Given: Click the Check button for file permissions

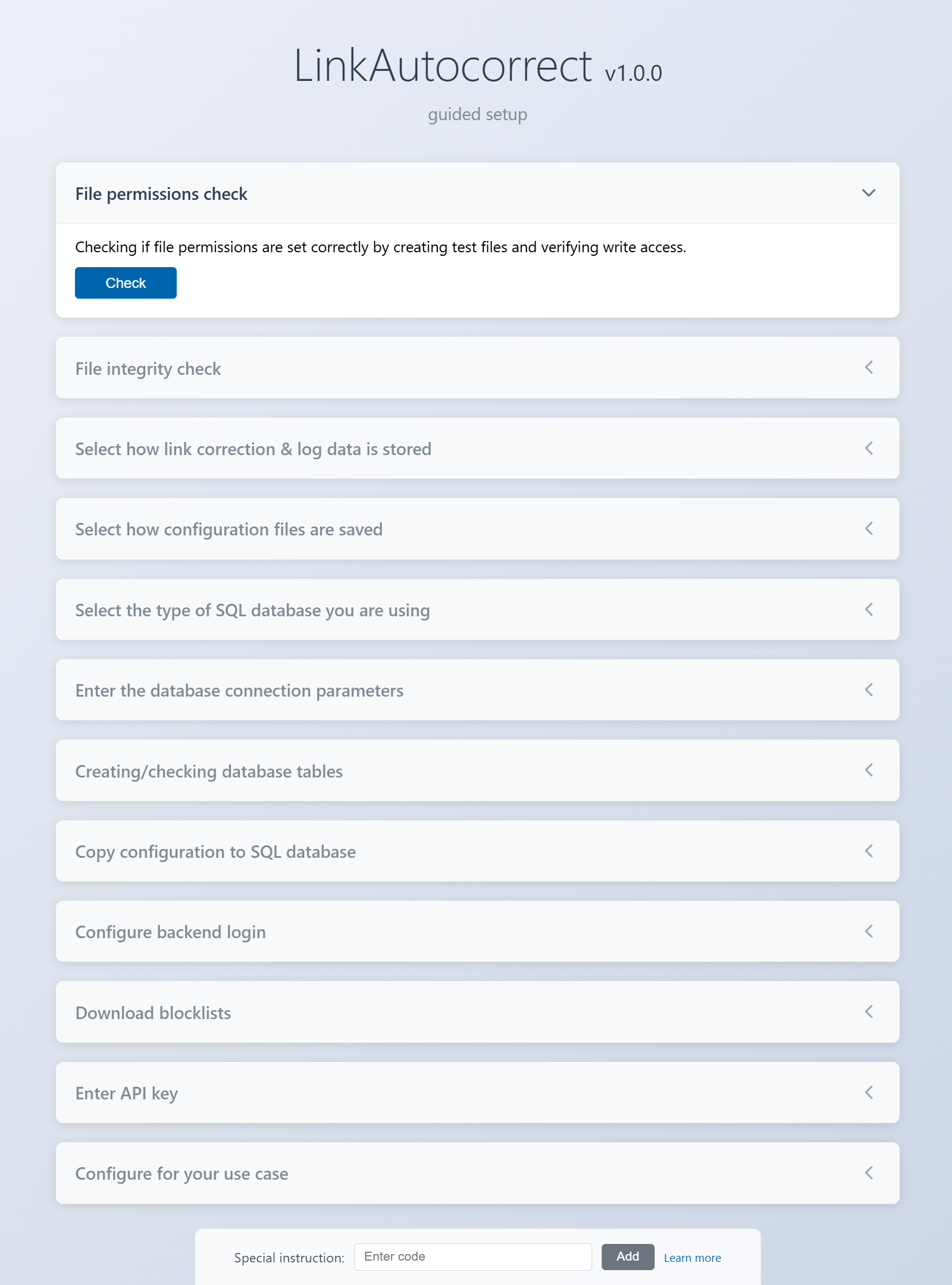Looking at the screenshot, I should click(x=125, y=283).
